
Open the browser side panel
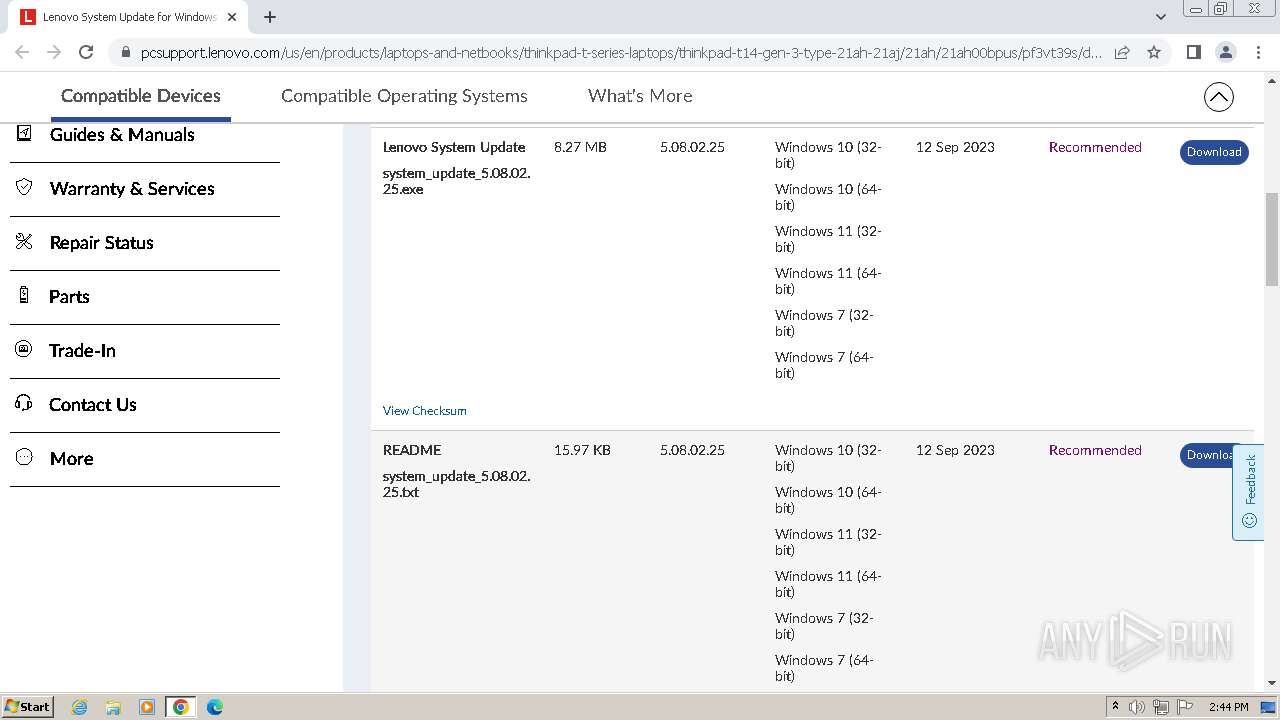pyautogui.click(x=1193, y=52)
